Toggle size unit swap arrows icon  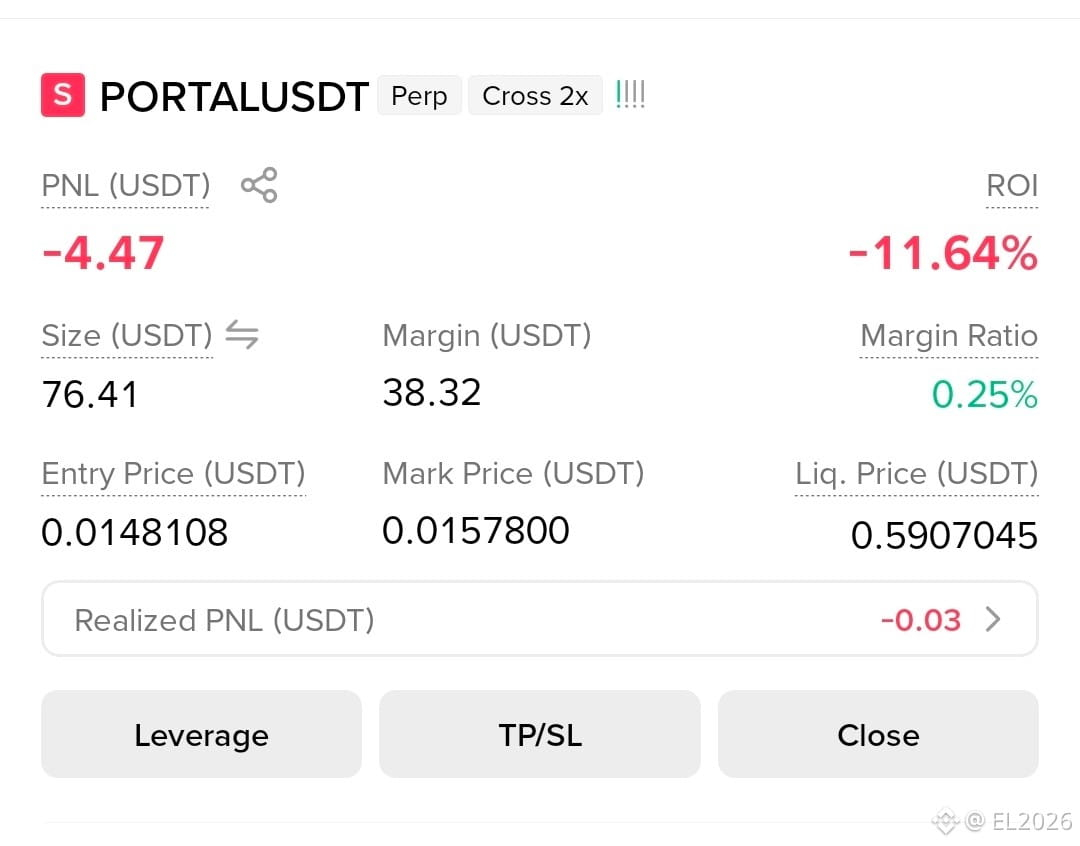click(x=242, y=334)
